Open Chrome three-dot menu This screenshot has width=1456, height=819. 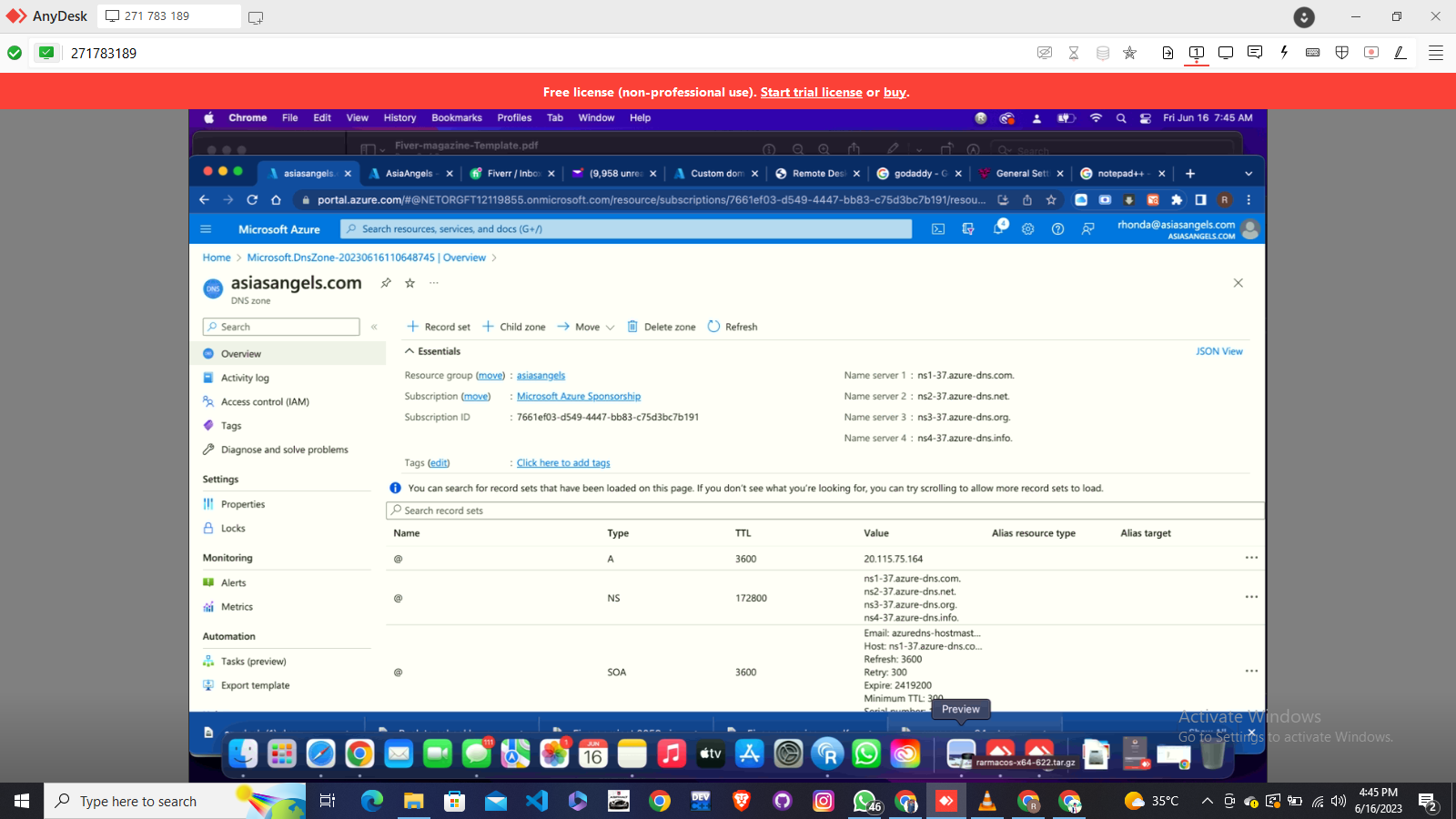(1249, 199)
